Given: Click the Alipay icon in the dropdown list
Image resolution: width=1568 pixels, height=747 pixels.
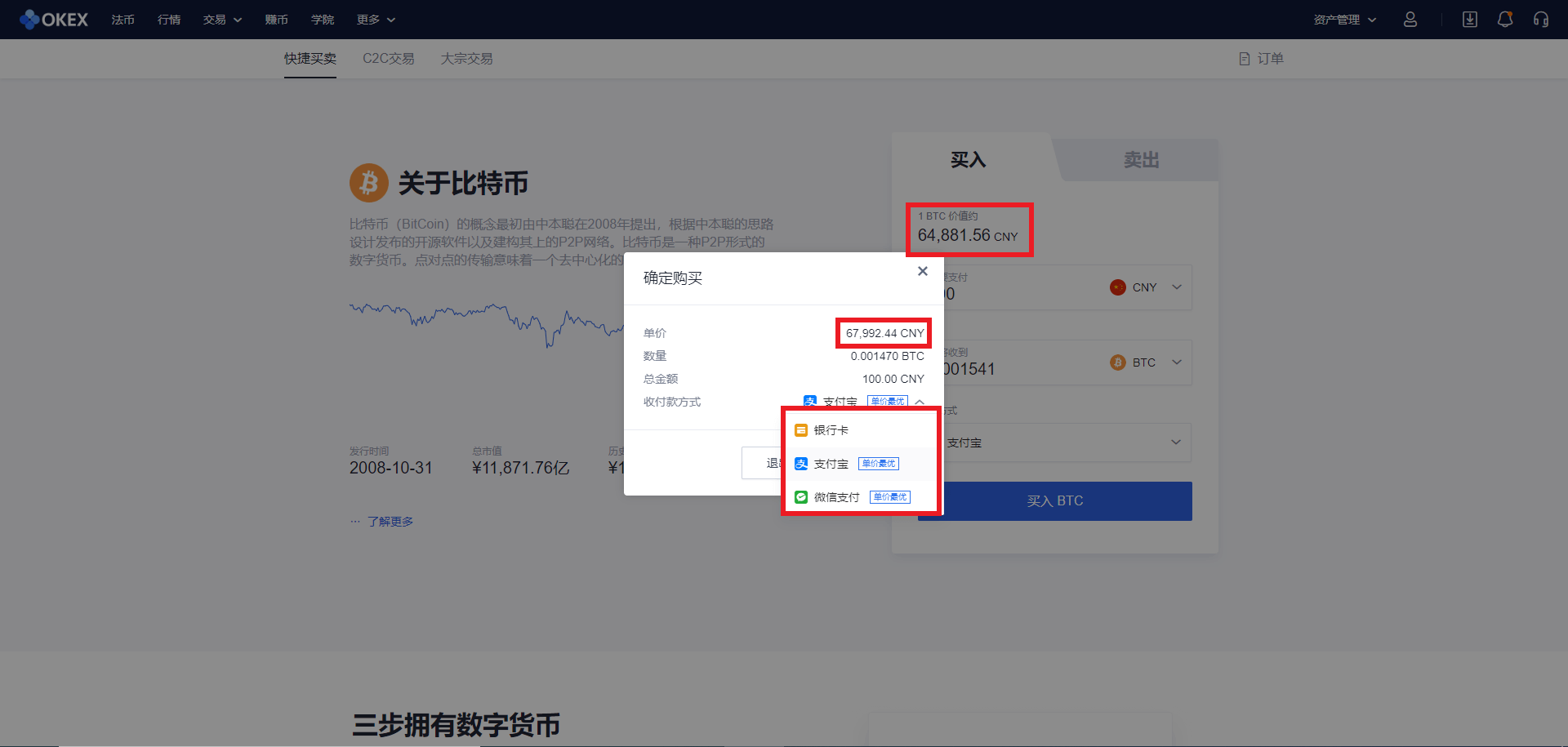Looking at the screenshot, I should 801,464.
